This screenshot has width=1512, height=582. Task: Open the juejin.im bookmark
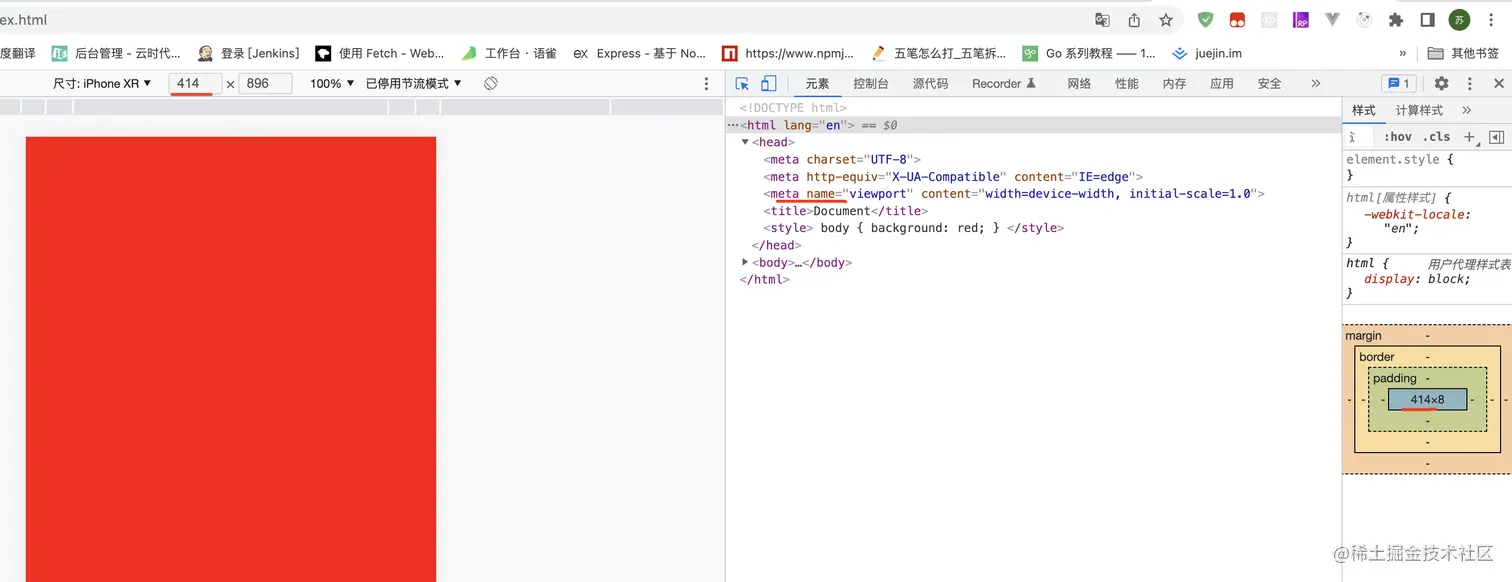tap(1207, 54)
